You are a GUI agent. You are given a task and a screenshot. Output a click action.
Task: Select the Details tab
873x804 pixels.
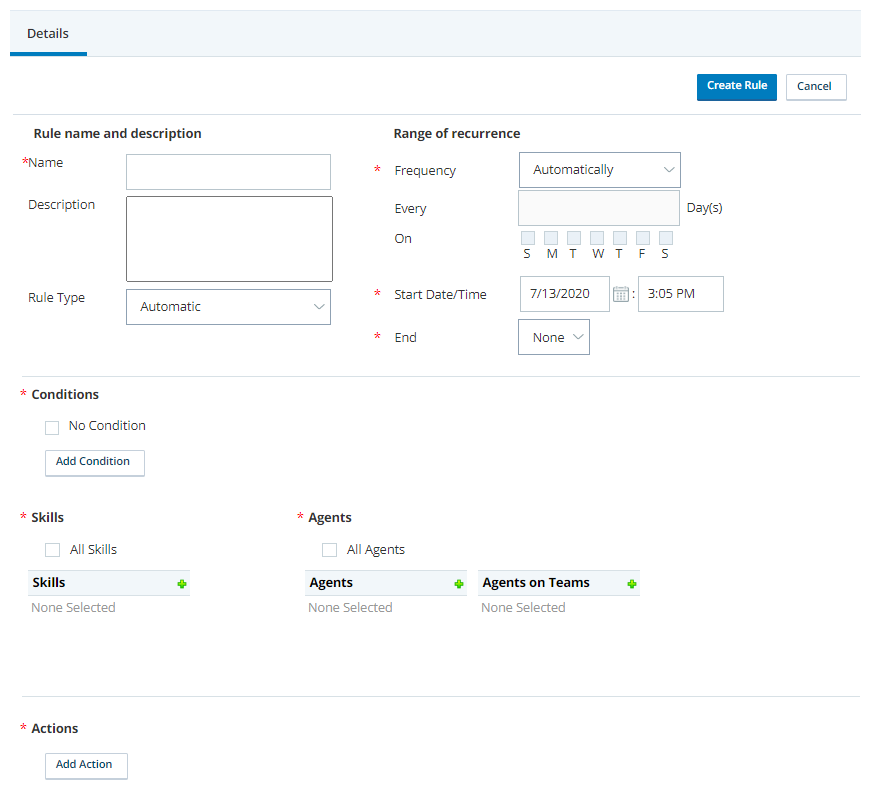click(x=48, y=33)
